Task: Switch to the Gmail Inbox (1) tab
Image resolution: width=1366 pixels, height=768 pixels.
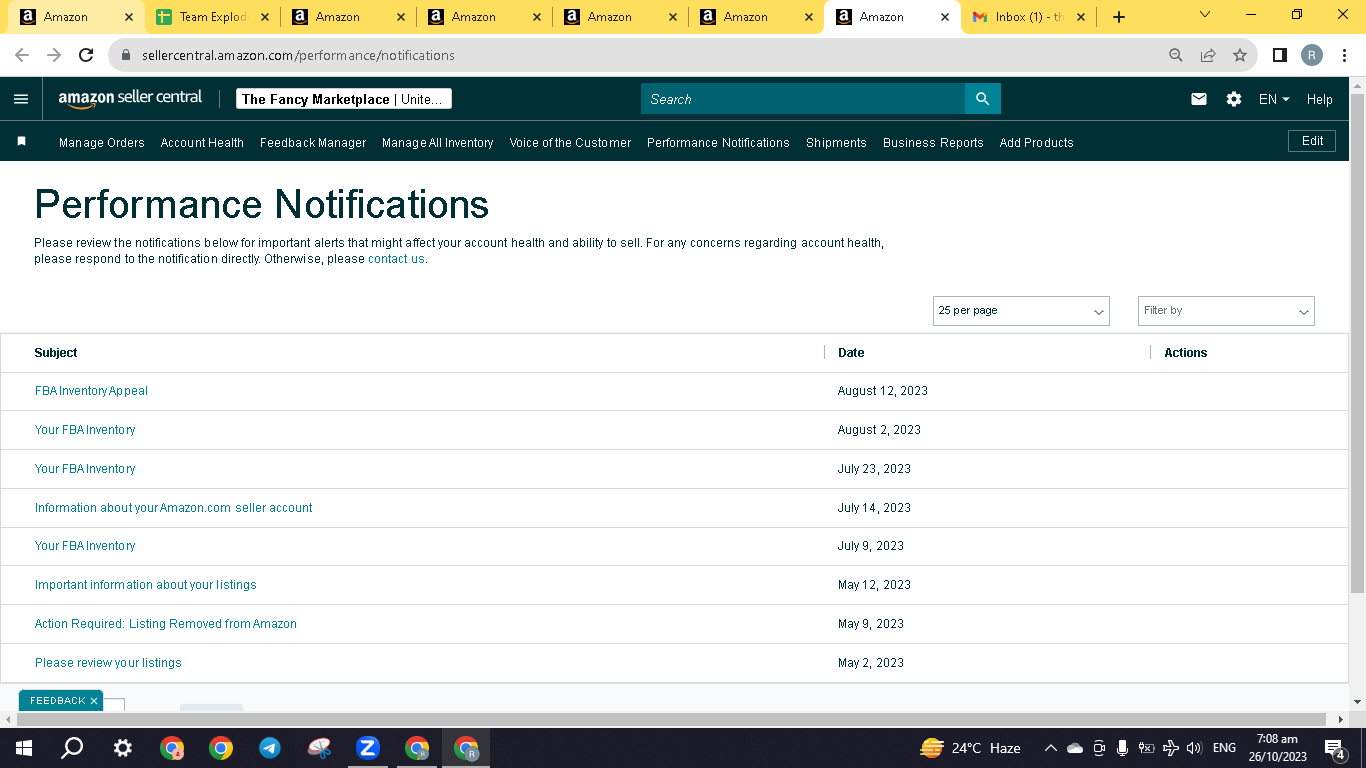Action: pos(1028,17)
